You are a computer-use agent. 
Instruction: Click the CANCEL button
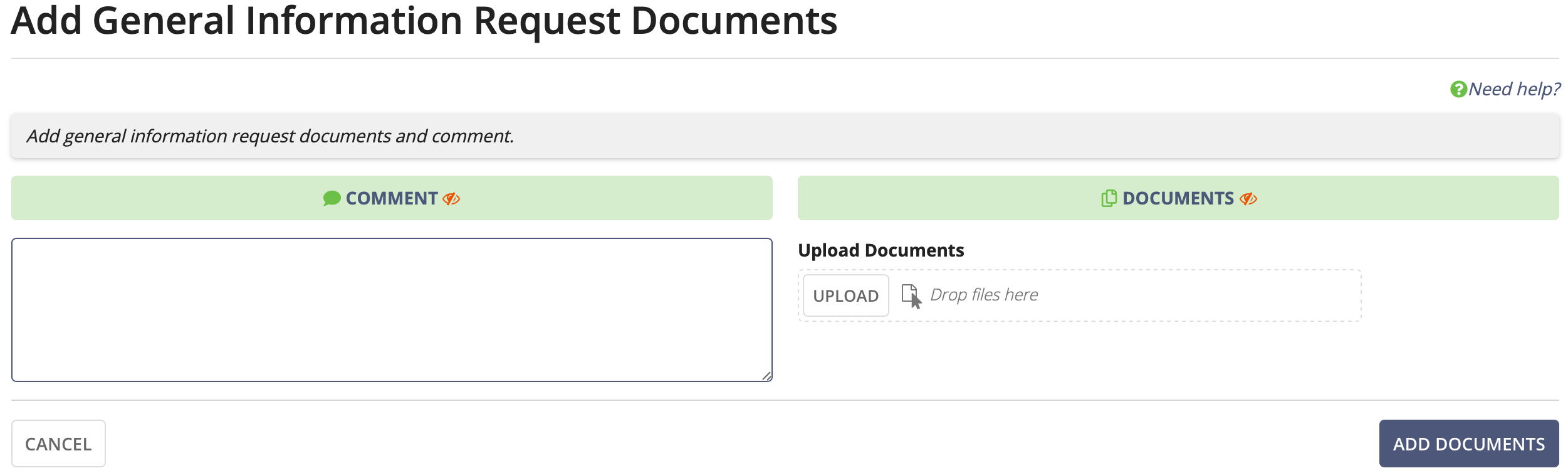pos(58,444)
